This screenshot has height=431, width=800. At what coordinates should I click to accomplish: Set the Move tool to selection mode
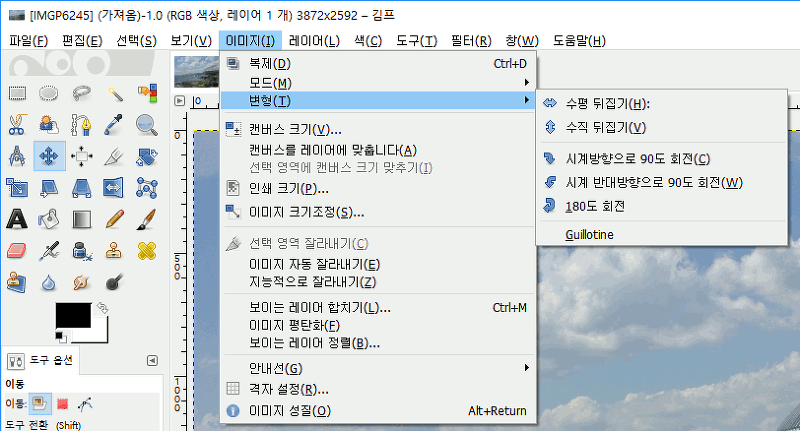click(x=63, y=404)
